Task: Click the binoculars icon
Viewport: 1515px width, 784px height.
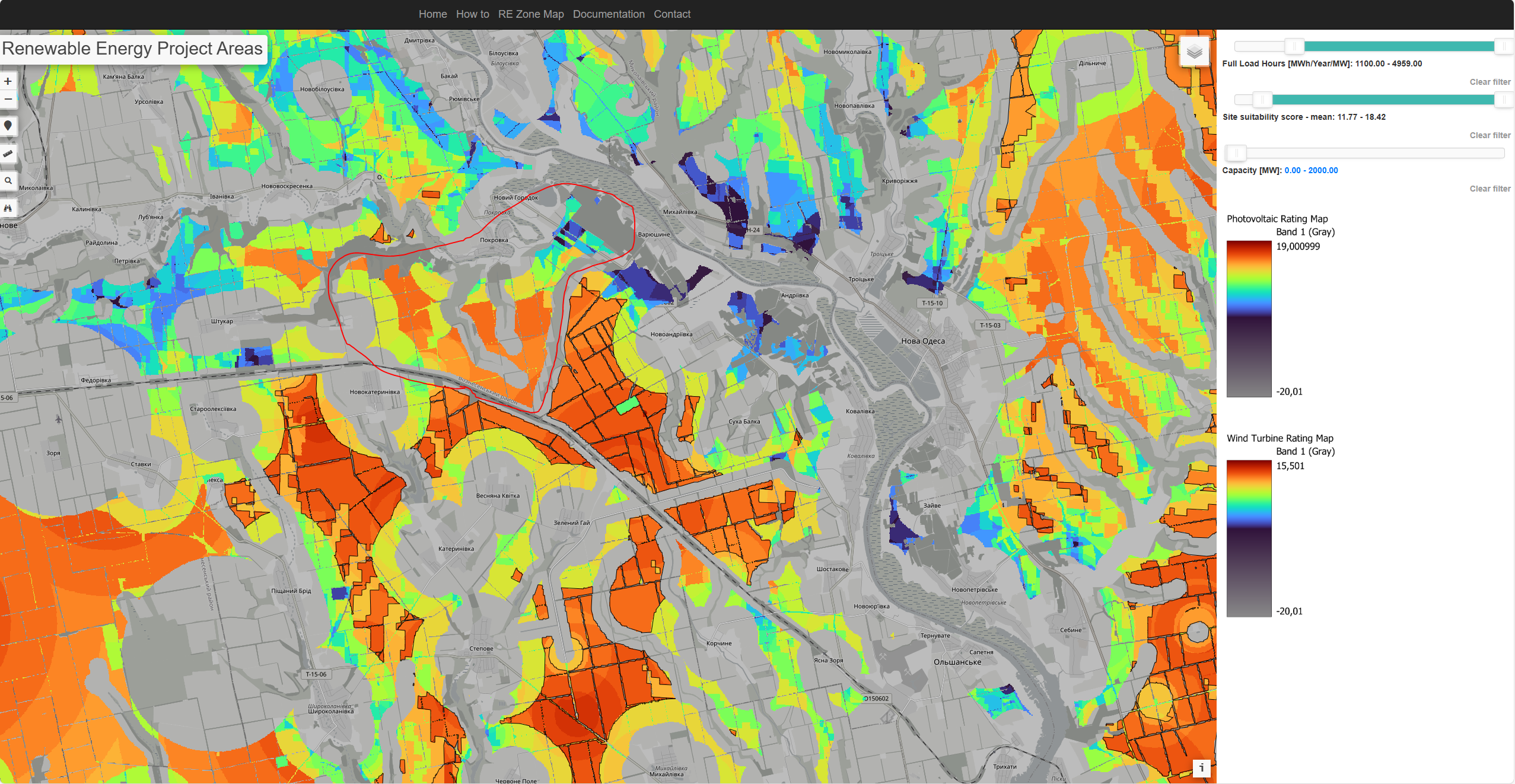Action: tap(8, 208)
